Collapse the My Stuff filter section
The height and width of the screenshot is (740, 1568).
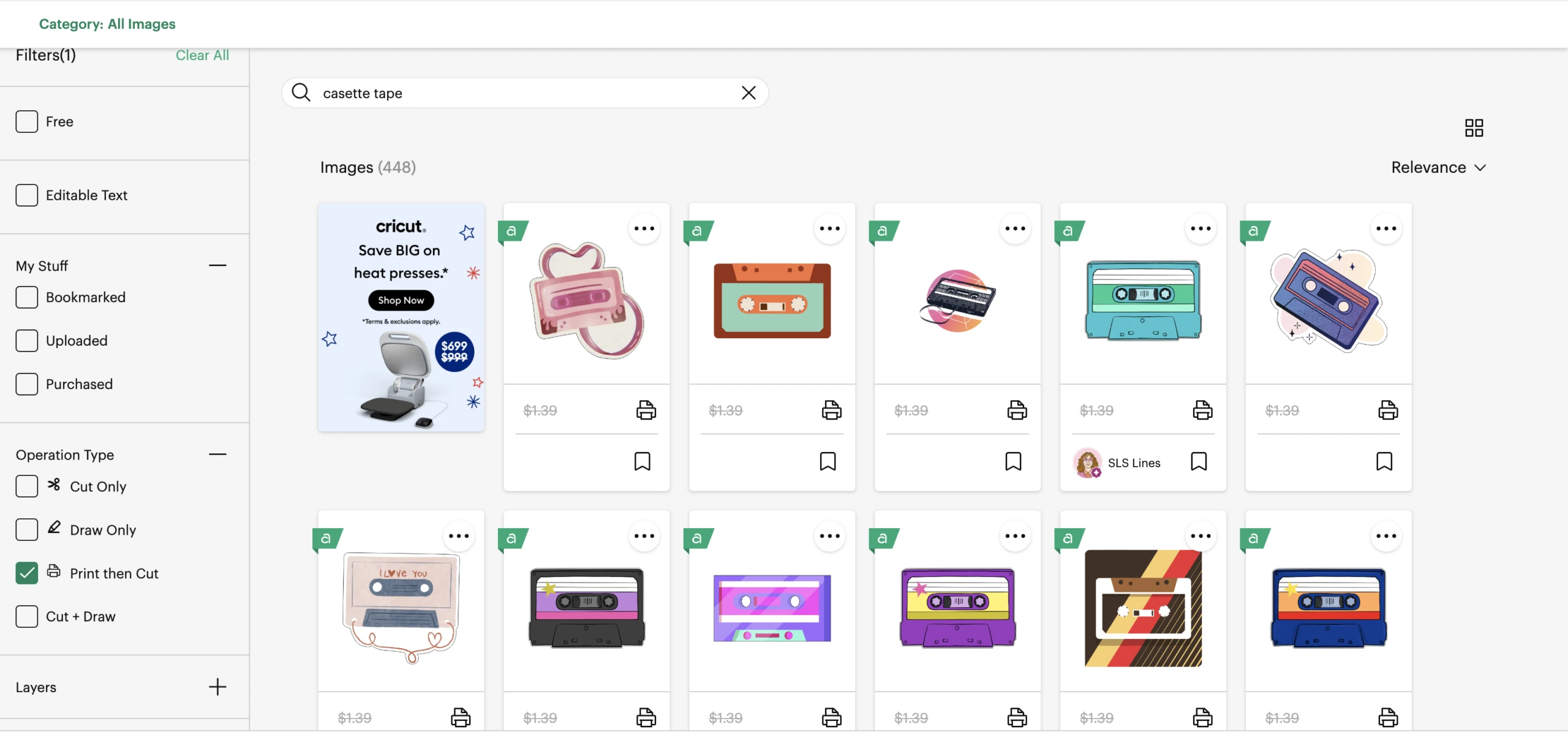217,266
